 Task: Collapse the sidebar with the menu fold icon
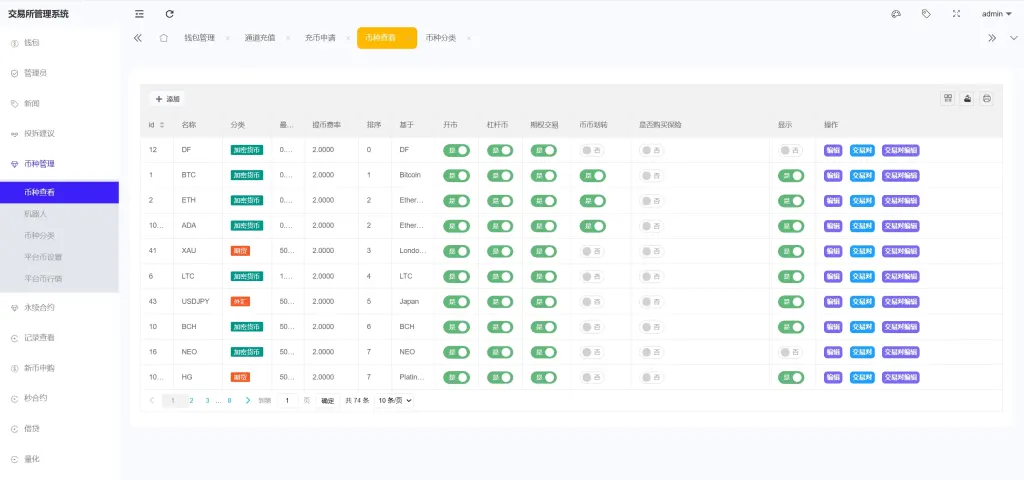point(139,14)
